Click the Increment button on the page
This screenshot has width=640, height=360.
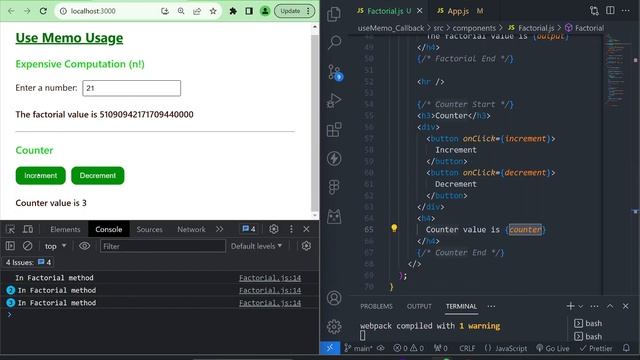pos(40,176)
